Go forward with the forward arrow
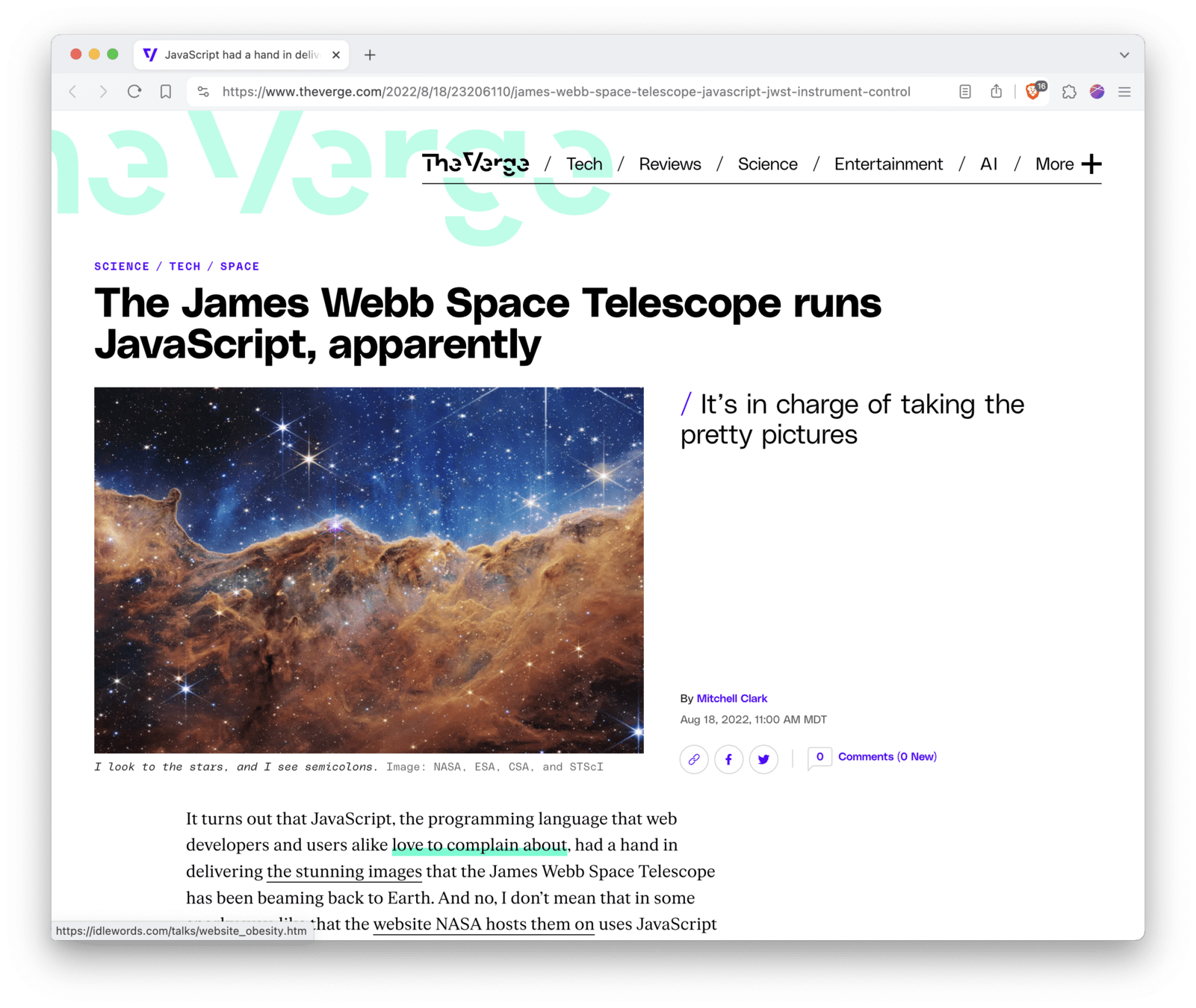 click(x=103, y=92)
